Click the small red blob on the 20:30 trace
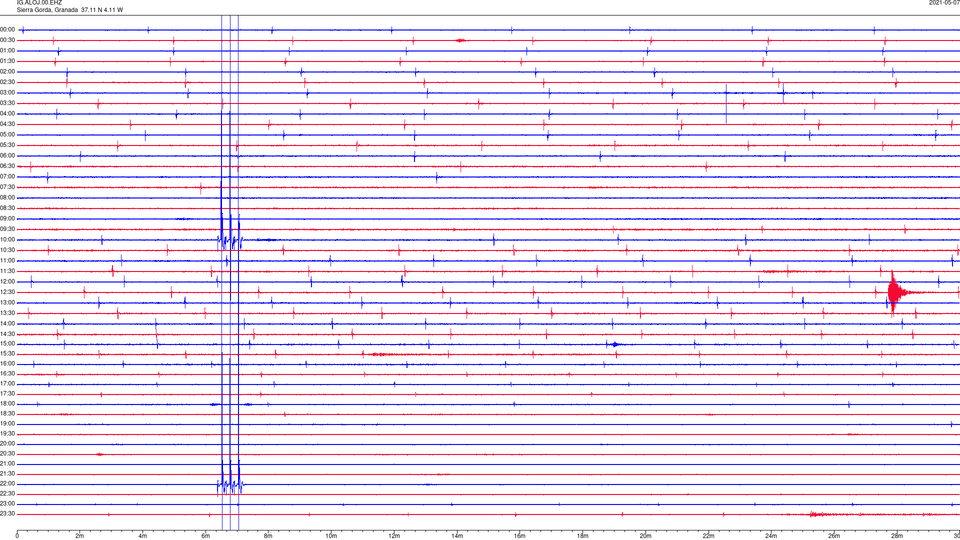Image resolution: width=960 pixels, height=540 pixels. (x=100, y=454)
